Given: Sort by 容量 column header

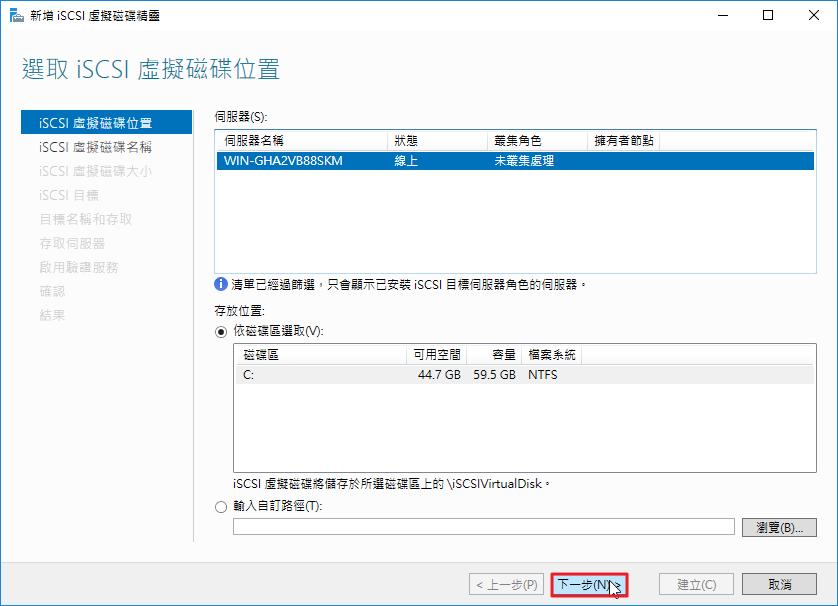Looking at the screenshot, I should 494,354.
